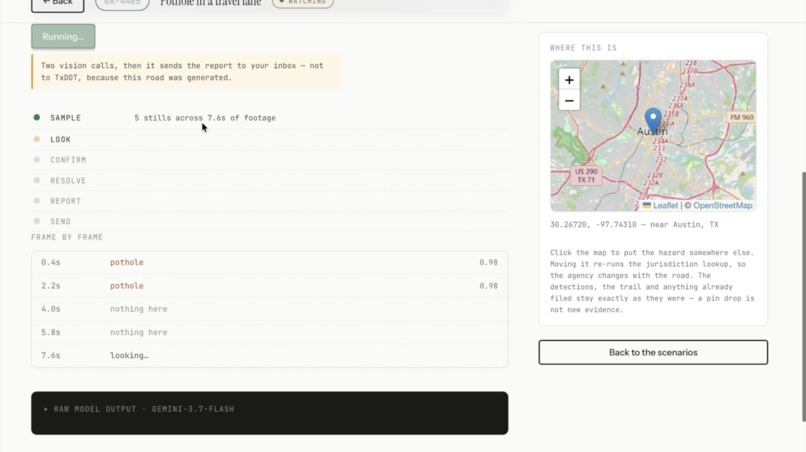
Task: Select the CONFIRM step row
Action: tap(269, 160)
